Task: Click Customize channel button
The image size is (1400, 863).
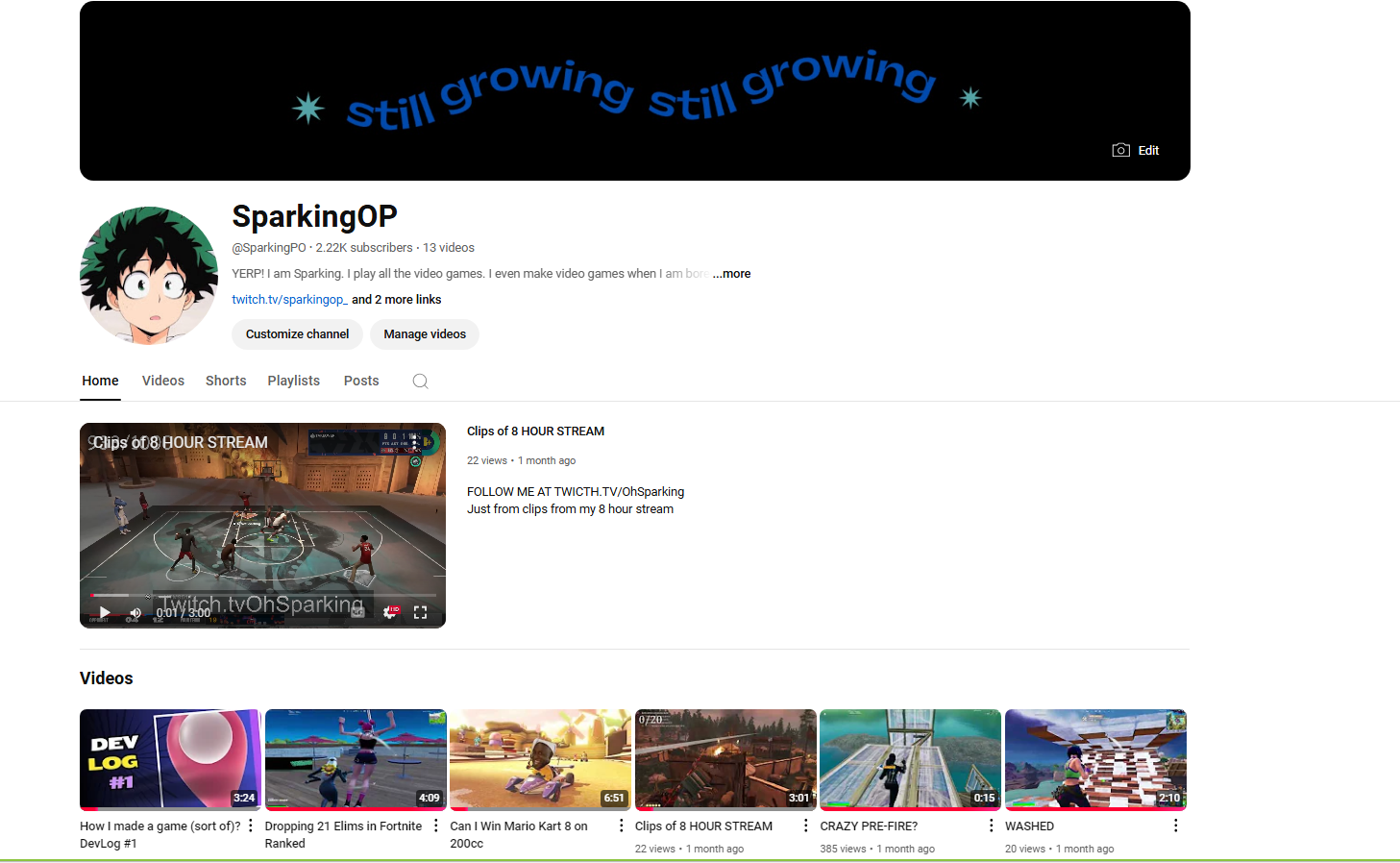Action: 297,334
